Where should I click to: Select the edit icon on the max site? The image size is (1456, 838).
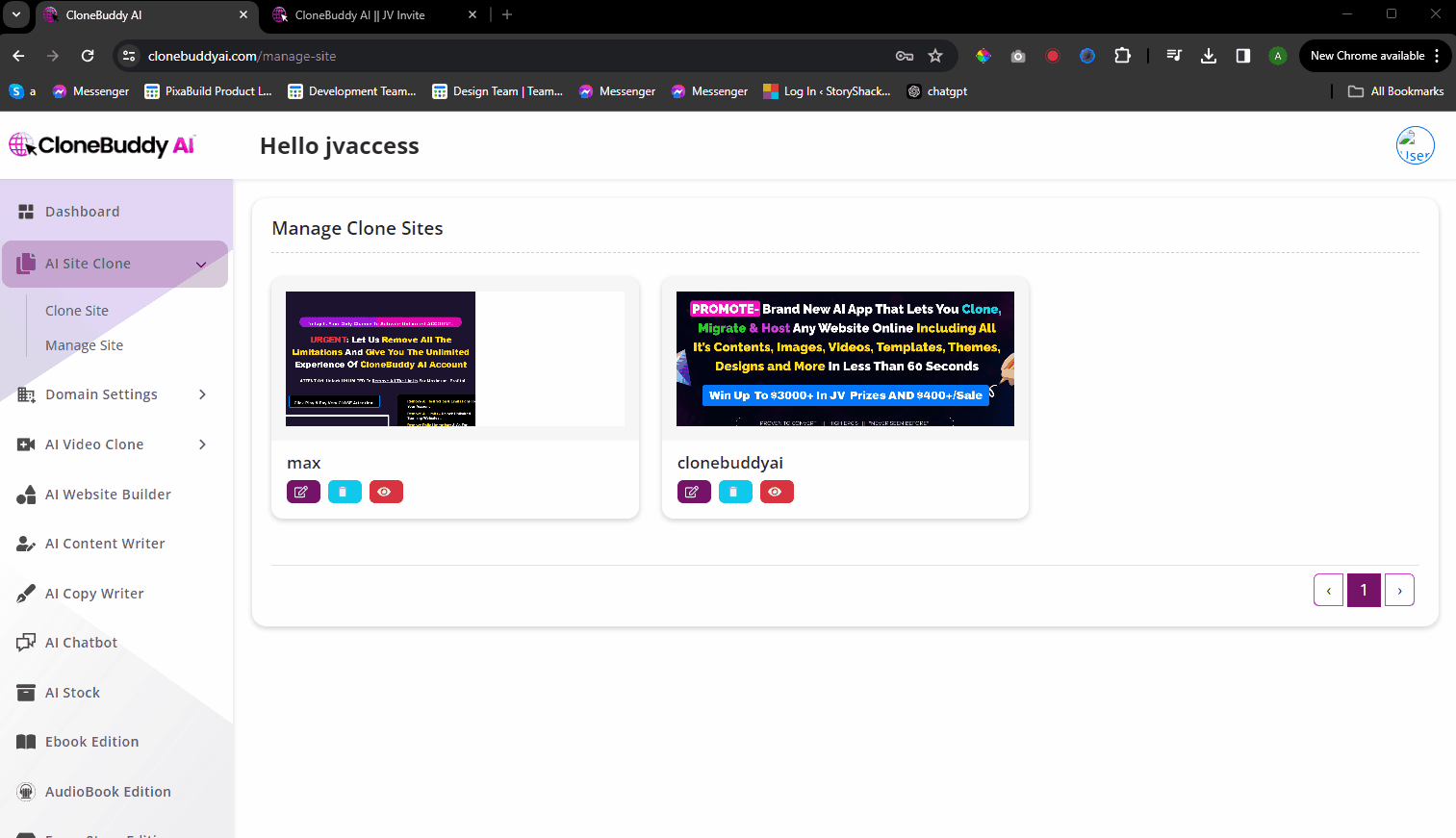click(303, 492)
